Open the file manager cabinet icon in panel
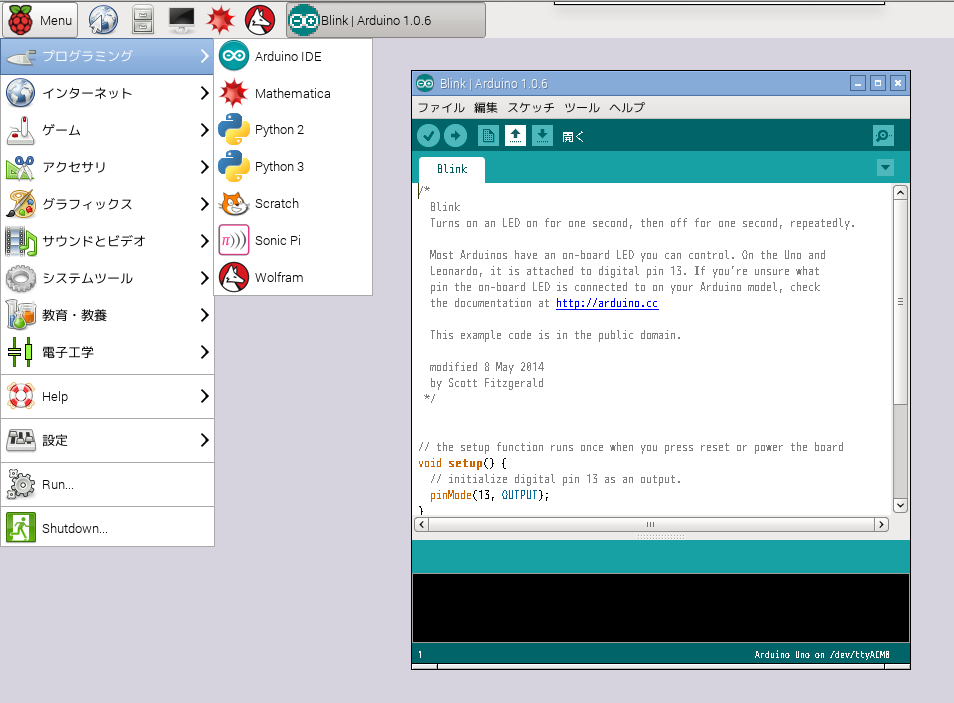The width and height of the screenshot is (954, 703). 142,20
